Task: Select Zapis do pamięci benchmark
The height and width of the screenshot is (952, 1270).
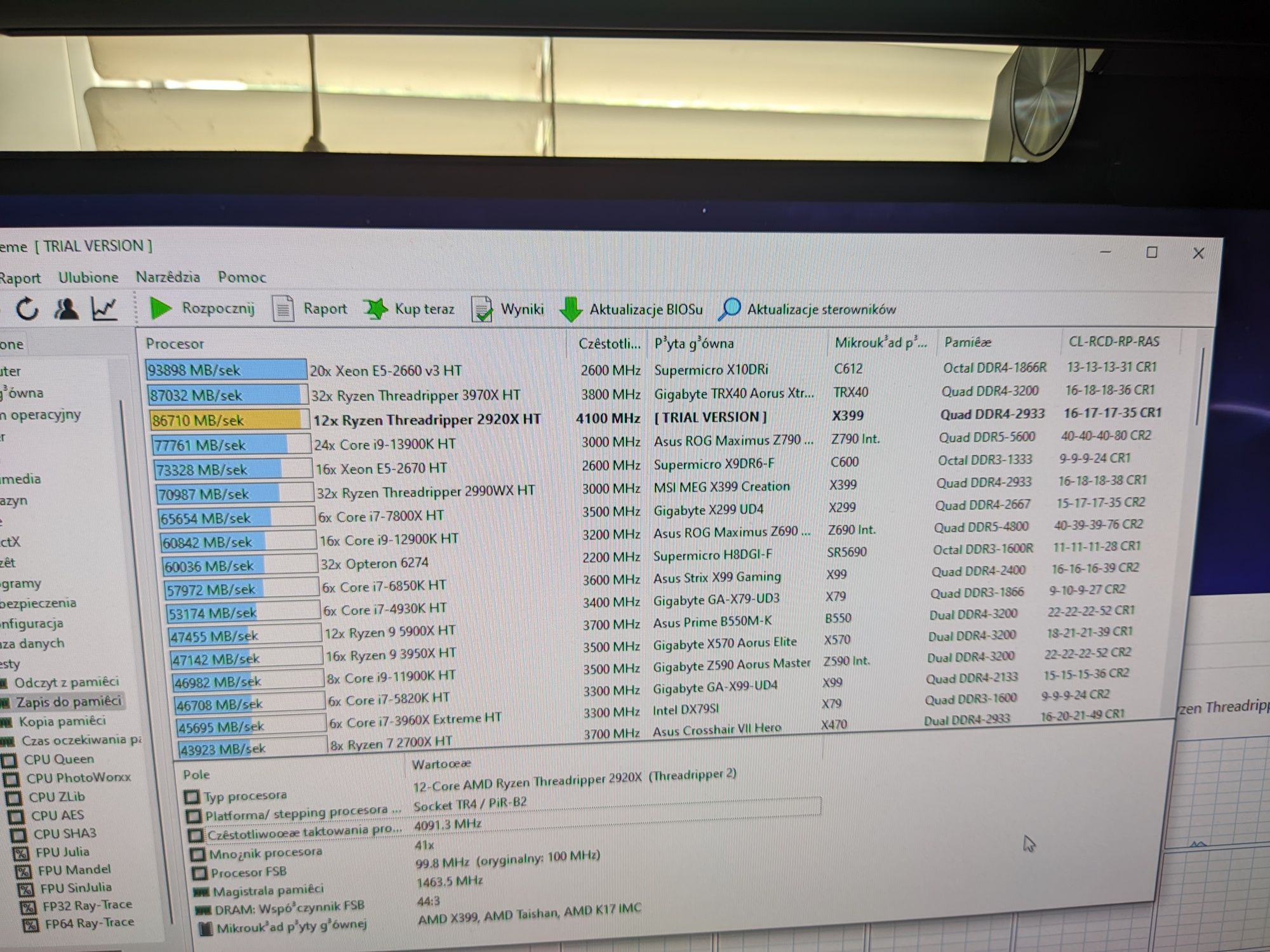Action: pos(69,701)
